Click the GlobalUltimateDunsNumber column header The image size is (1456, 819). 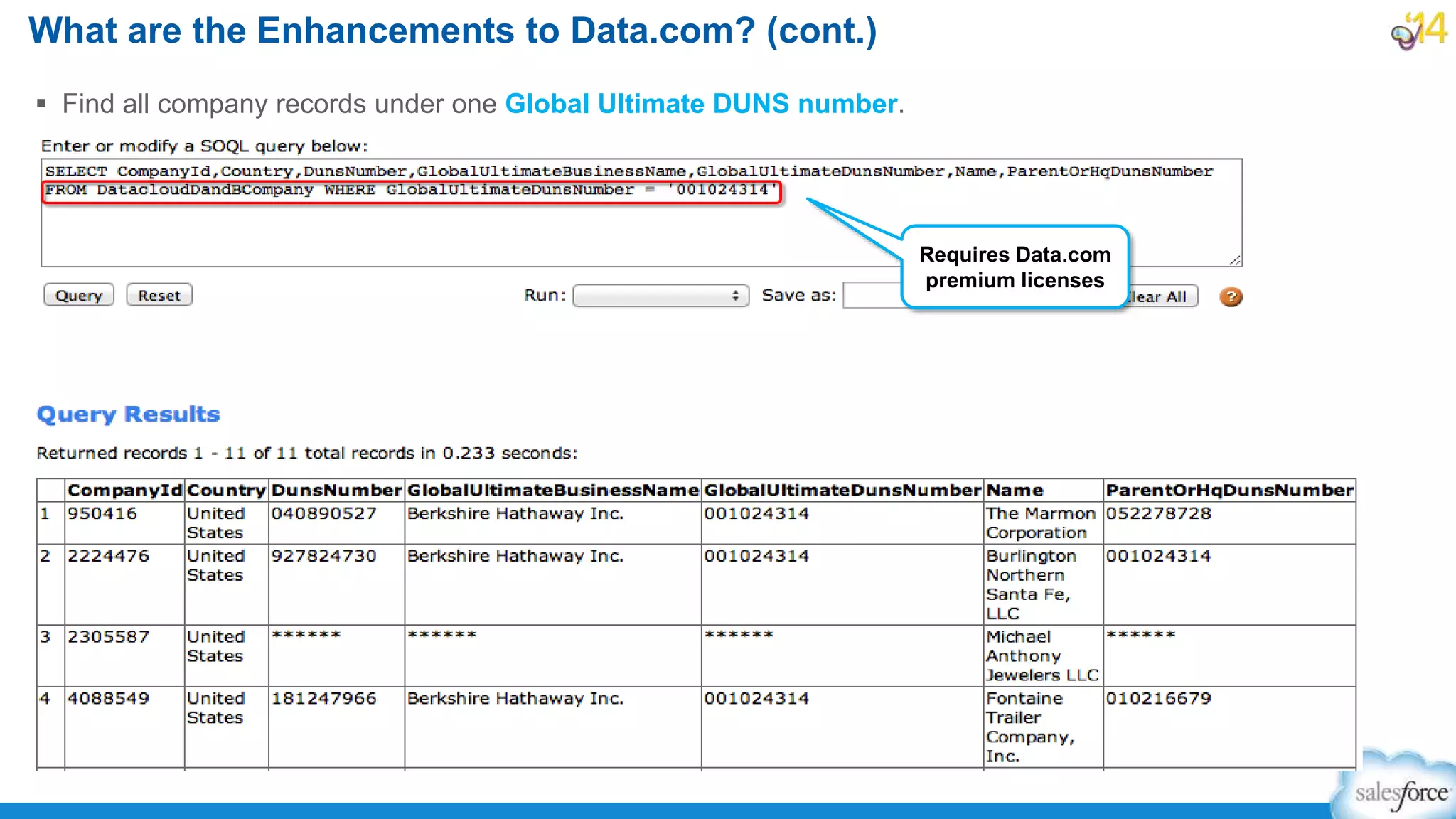(x=842, y=491)
